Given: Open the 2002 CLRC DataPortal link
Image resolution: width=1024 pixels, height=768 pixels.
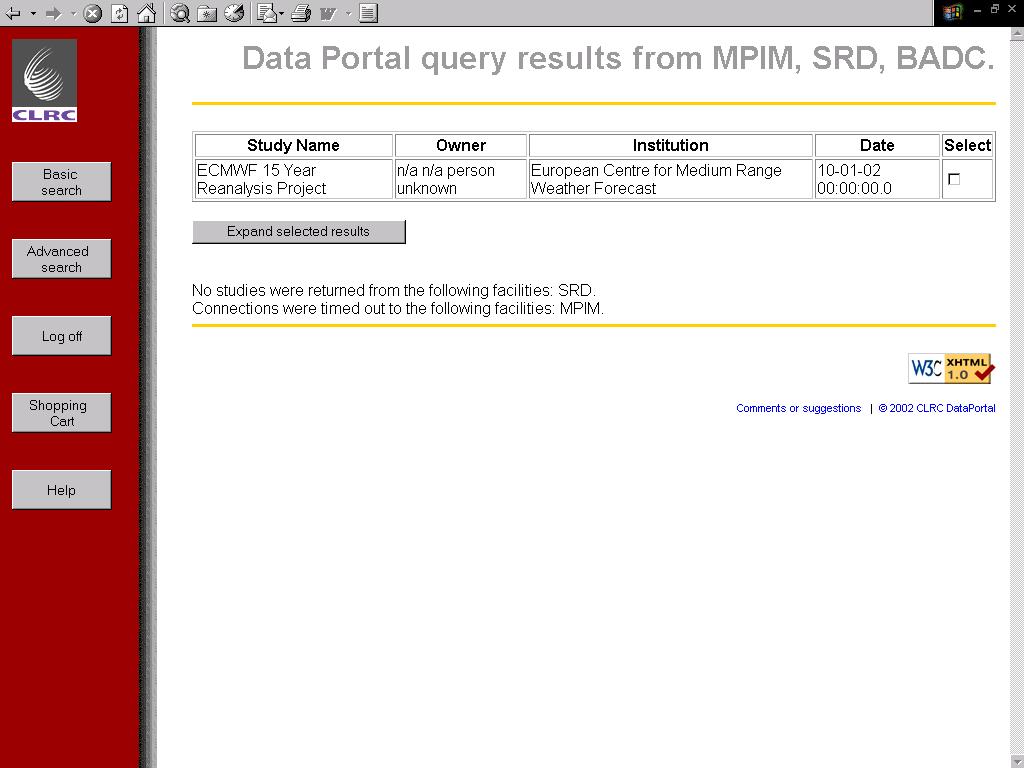Looking at the screenshot, I should [936, 408].
